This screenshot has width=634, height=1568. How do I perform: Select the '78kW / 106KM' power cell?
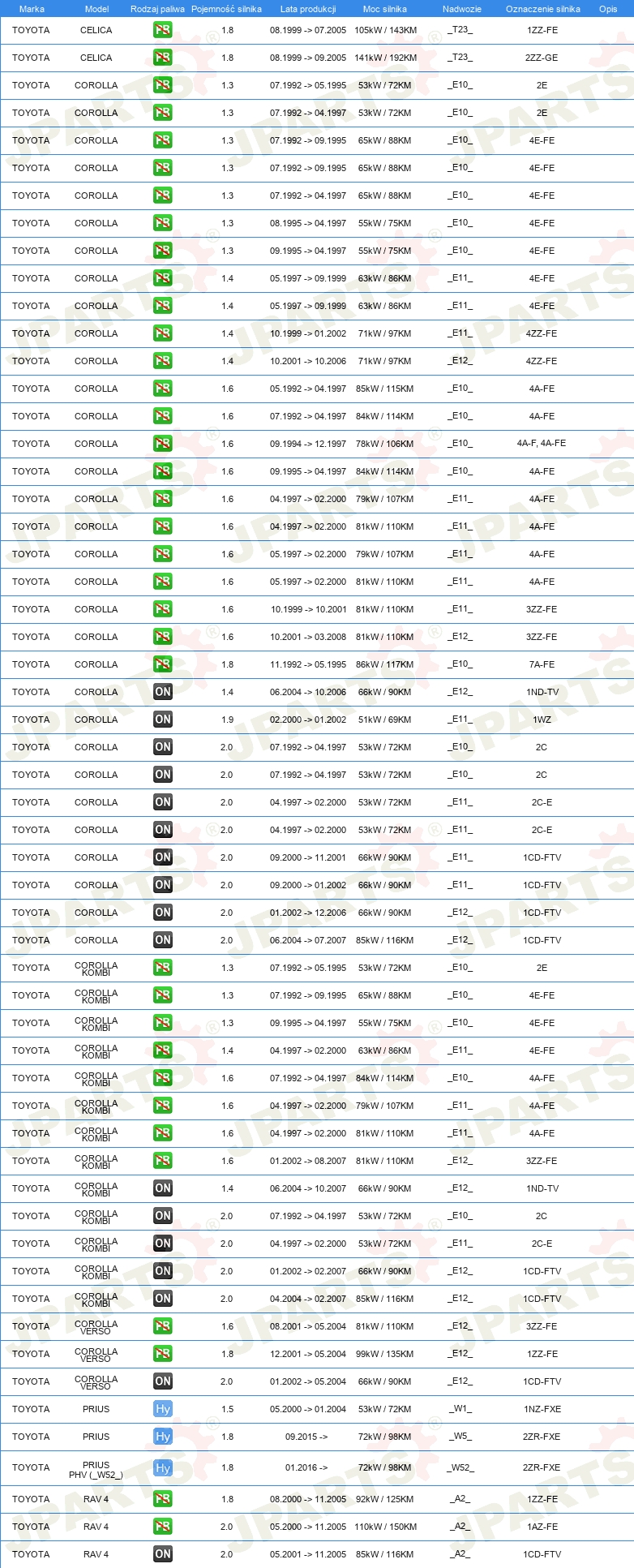coord(385,444)
